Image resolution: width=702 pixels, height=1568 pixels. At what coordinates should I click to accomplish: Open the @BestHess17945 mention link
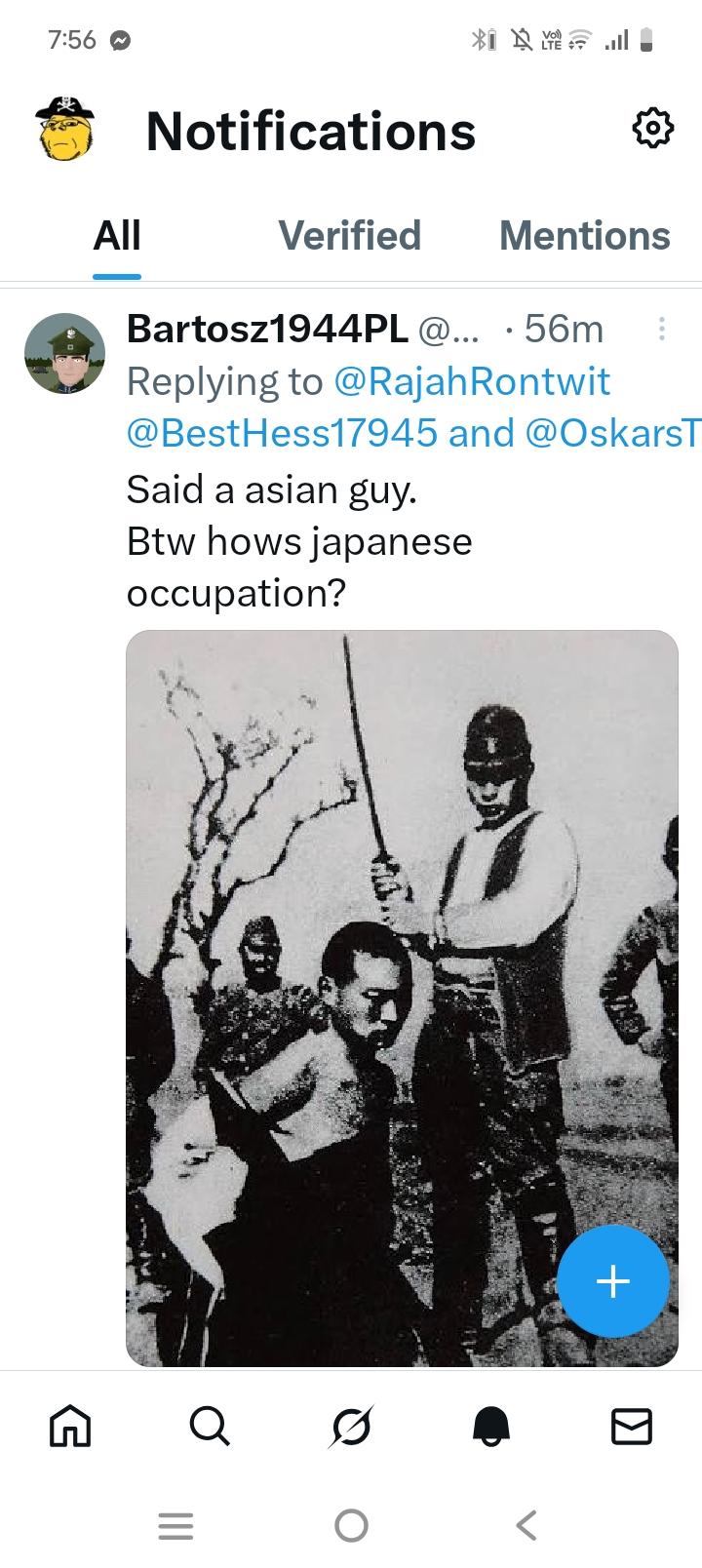coord(282,432)
